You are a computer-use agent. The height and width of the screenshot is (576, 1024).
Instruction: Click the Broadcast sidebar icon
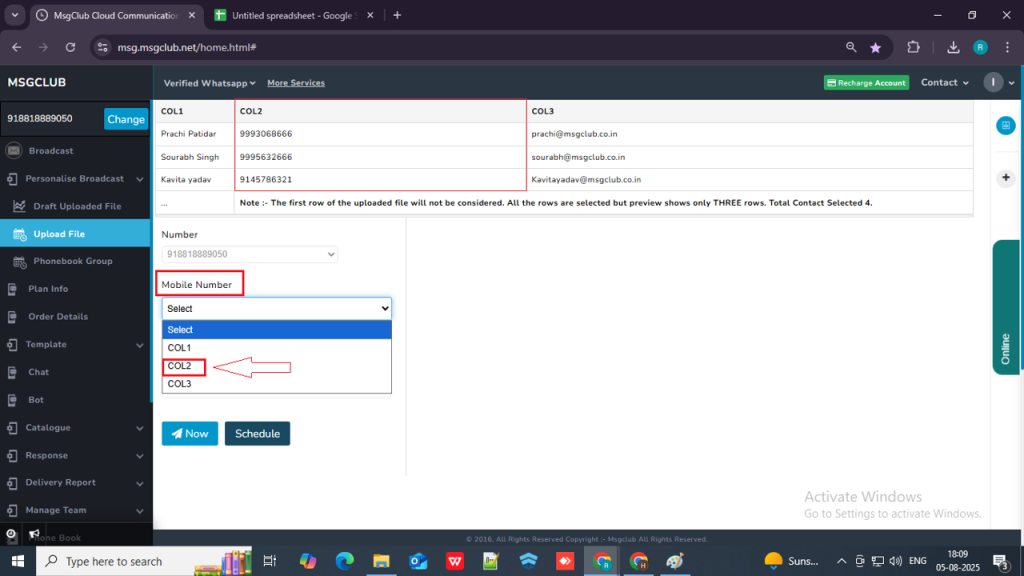tap(13, 151)
